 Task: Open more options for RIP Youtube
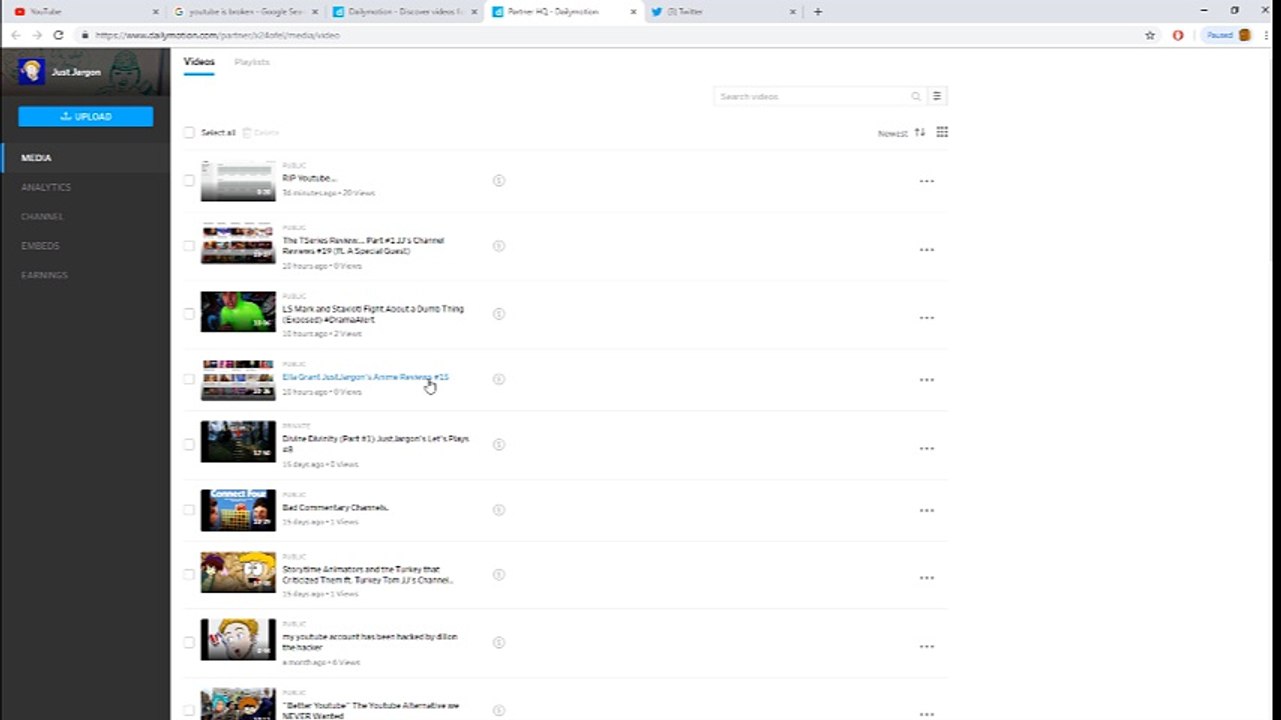coord(927,181)
